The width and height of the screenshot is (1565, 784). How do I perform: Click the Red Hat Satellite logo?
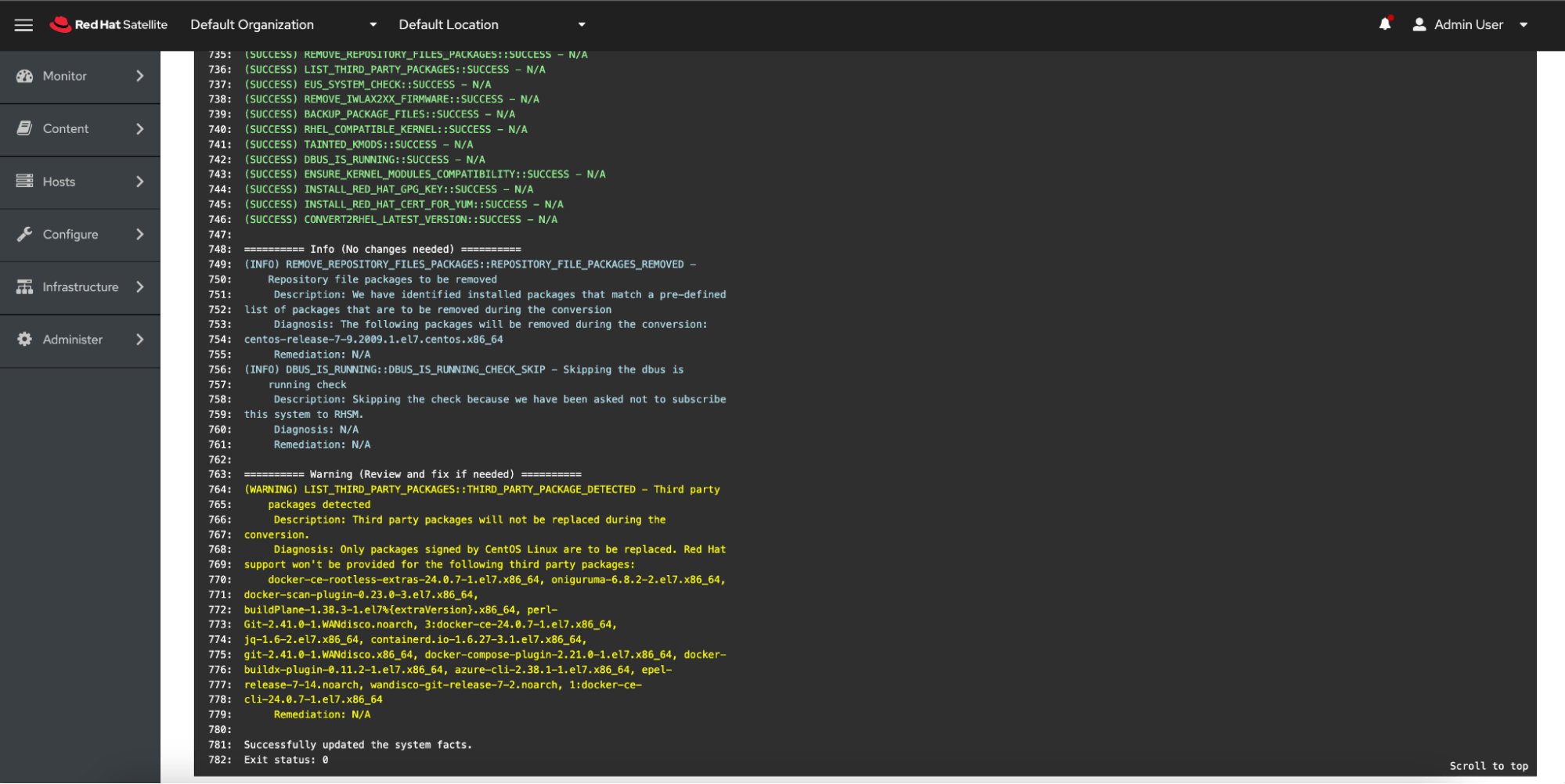pos(109,25)
